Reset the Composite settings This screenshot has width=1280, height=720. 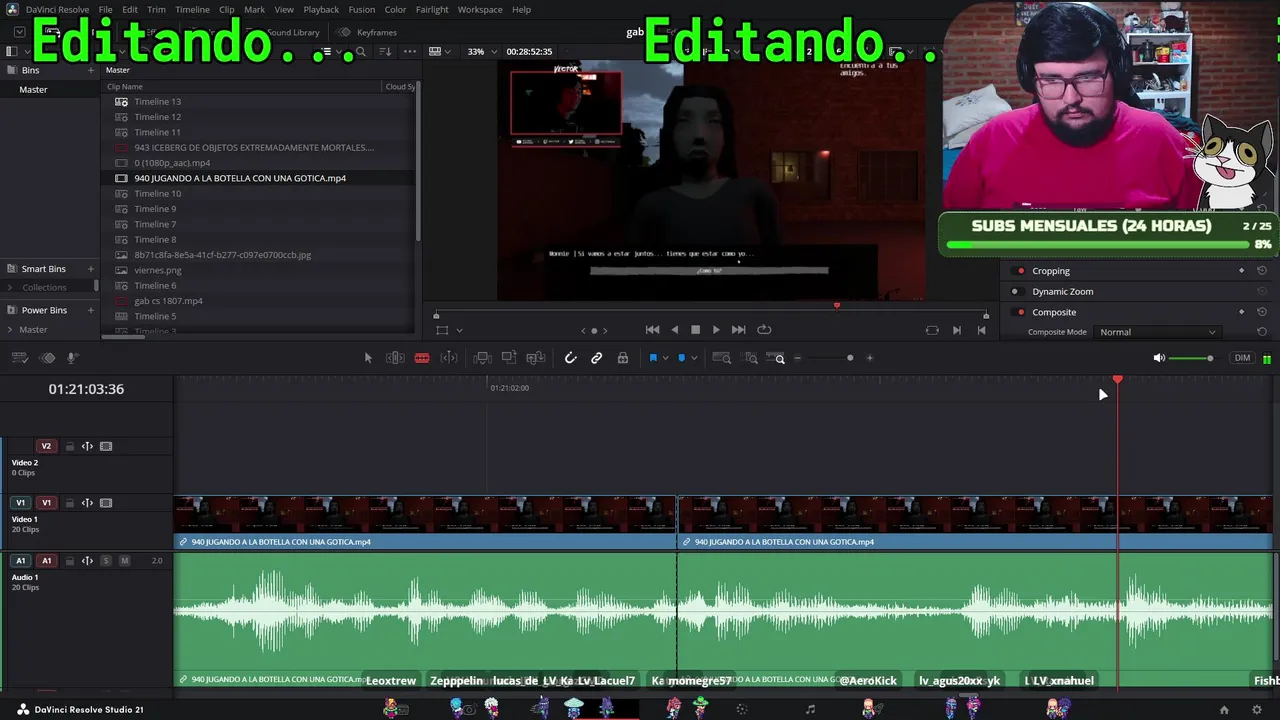tap(1262, 312)
